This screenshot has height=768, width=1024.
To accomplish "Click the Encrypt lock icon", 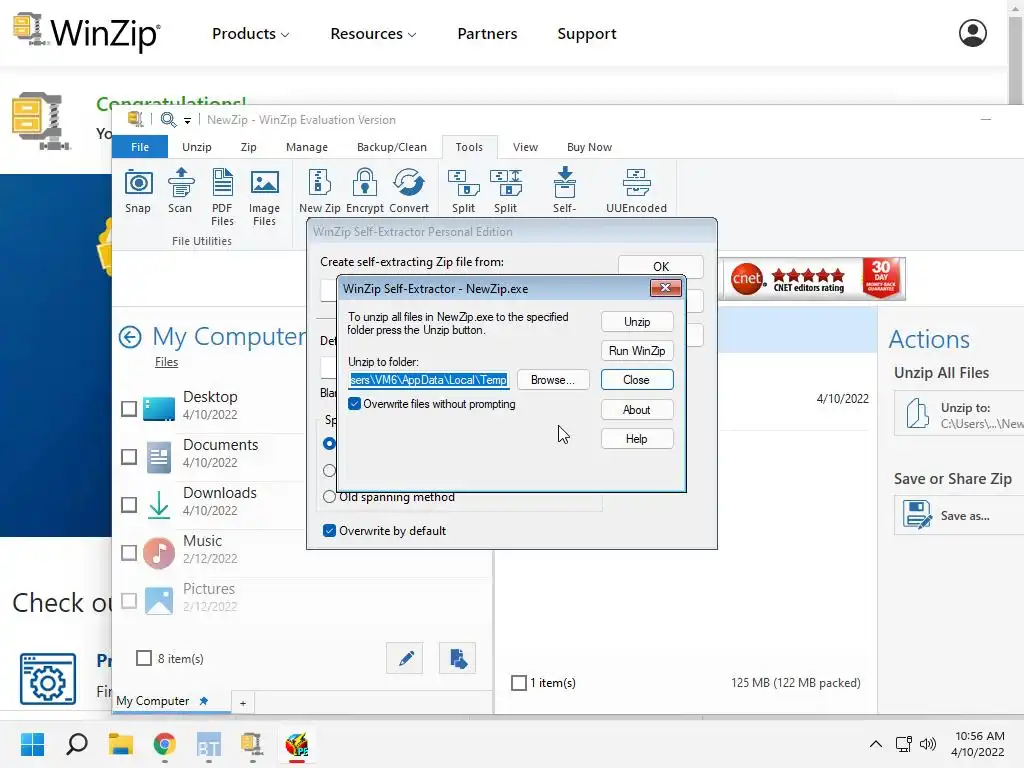I will (x=364, y=182).
